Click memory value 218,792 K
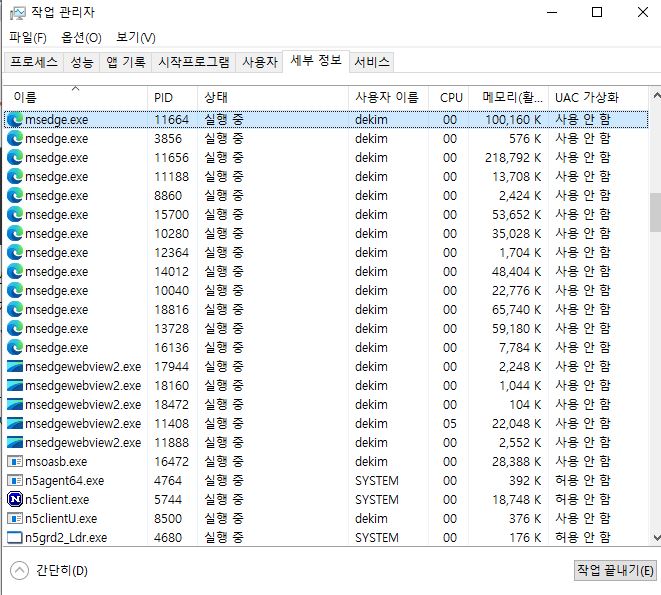The width and height of the screenshot is (661, 595). click(x=513, y=158)
